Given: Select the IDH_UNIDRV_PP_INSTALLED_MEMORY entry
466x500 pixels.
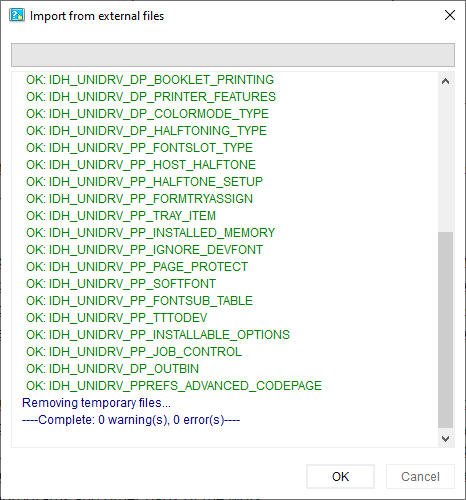Looking at the screenshot, I should 151,233.
